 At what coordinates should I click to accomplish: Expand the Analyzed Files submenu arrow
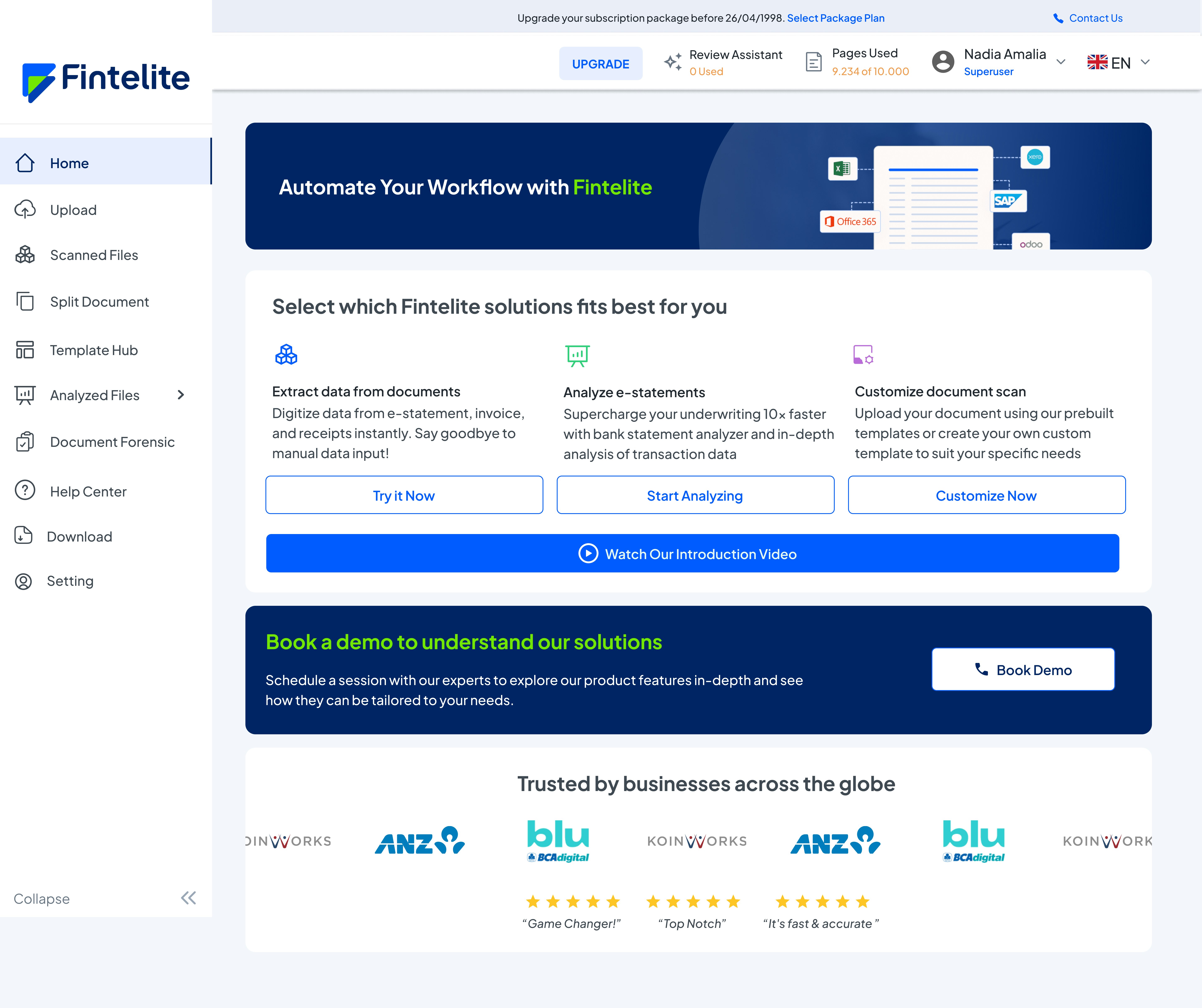(x=181, y=395)
